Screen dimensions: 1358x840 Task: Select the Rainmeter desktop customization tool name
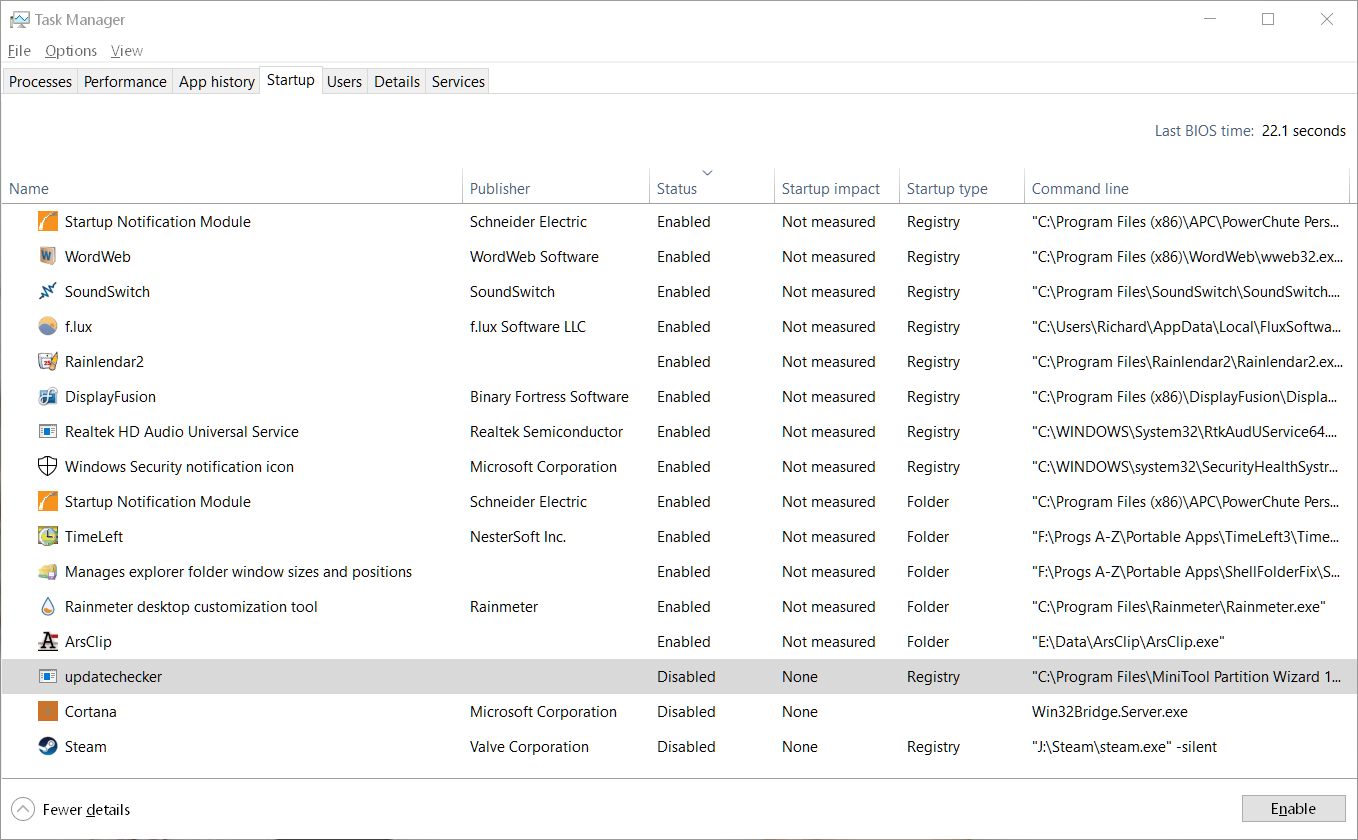[x=191, y=607]
